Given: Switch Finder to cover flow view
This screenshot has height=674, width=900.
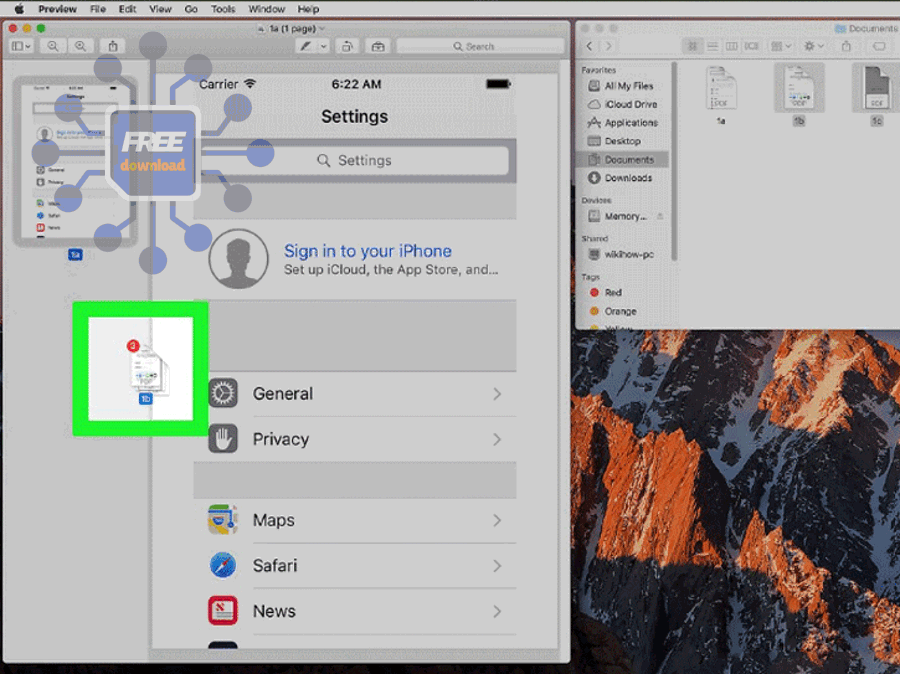Looking at the screenshot, I should click(x=751, y=46).
